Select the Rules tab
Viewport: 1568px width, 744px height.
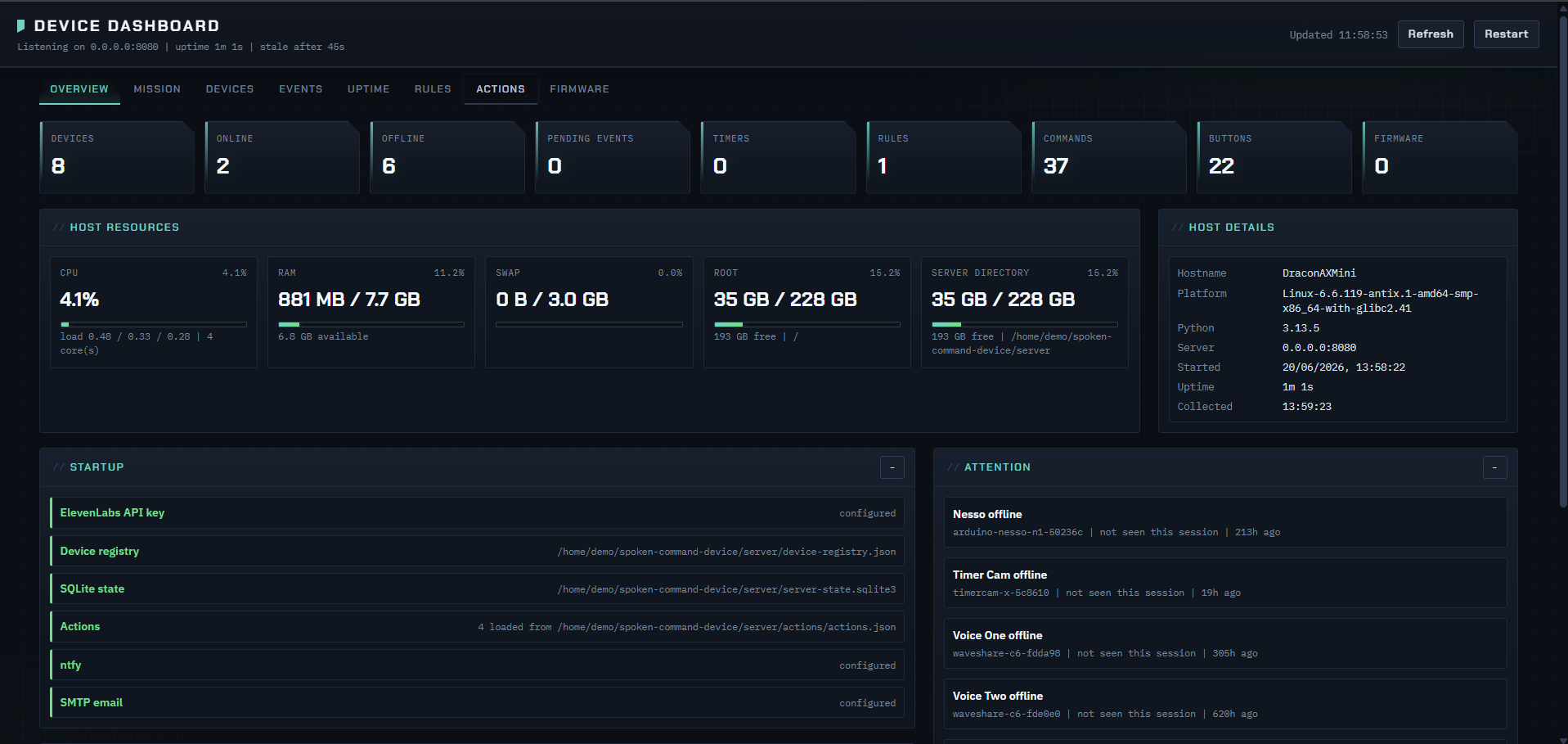click(433, 89)
